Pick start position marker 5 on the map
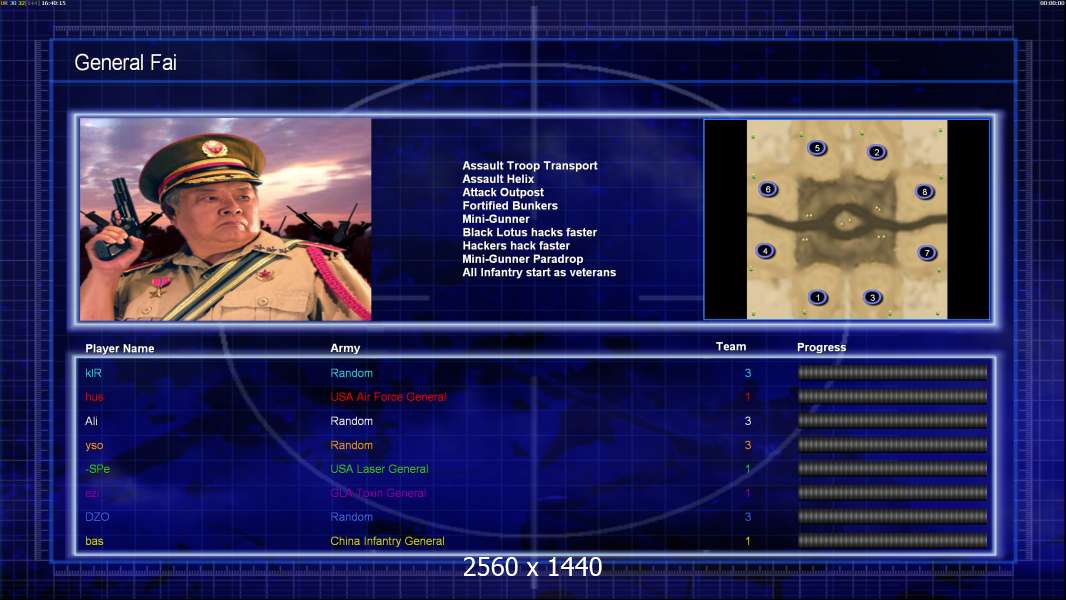Screen dimensions: 1066x600 click(x=817, y=147)
